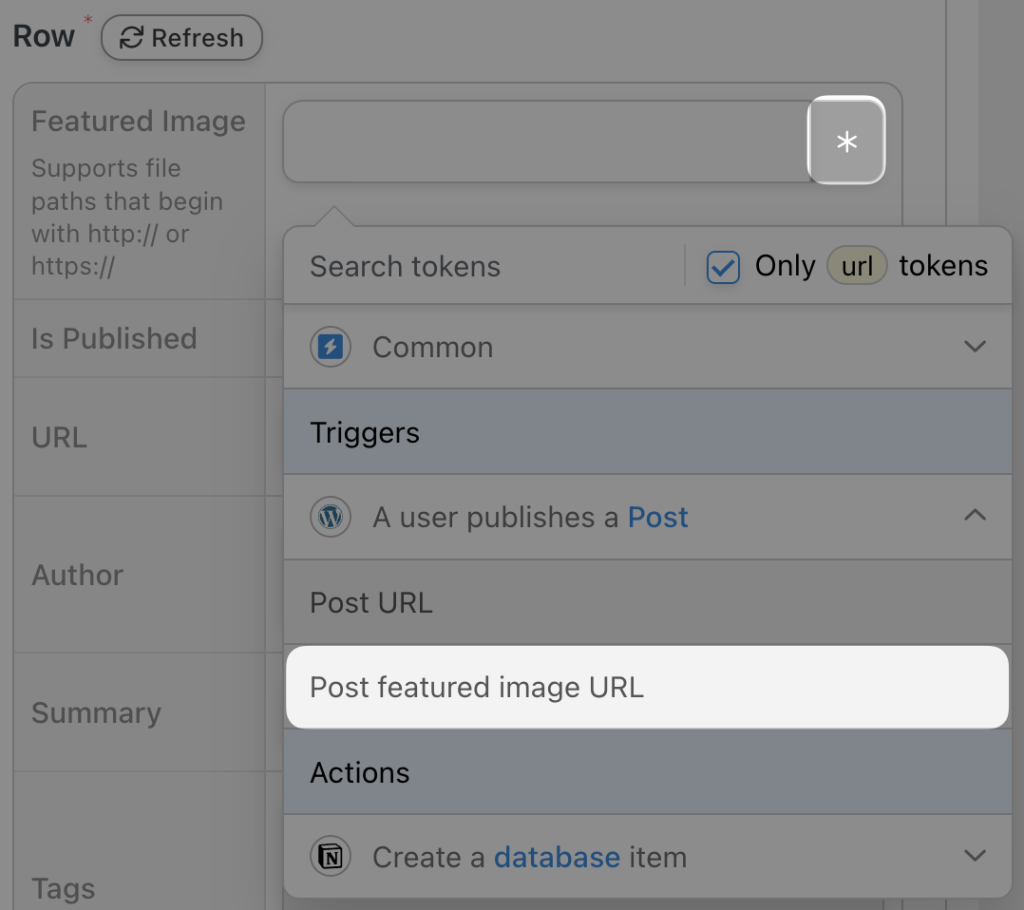Click the Notion icon beside Create a database item
The height and width of the screenshot is (910, 1024).
pyautogui.click(x=330, y=857)
